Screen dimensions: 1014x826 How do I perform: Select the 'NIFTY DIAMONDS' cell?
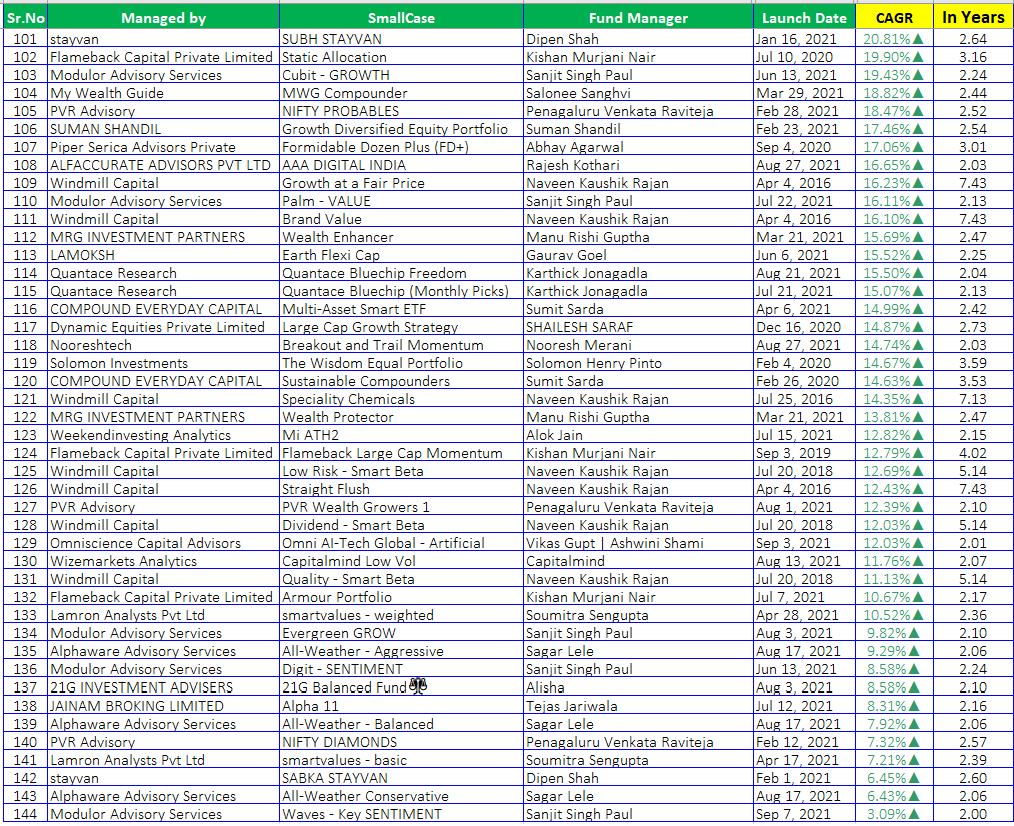tap(402, 743)
